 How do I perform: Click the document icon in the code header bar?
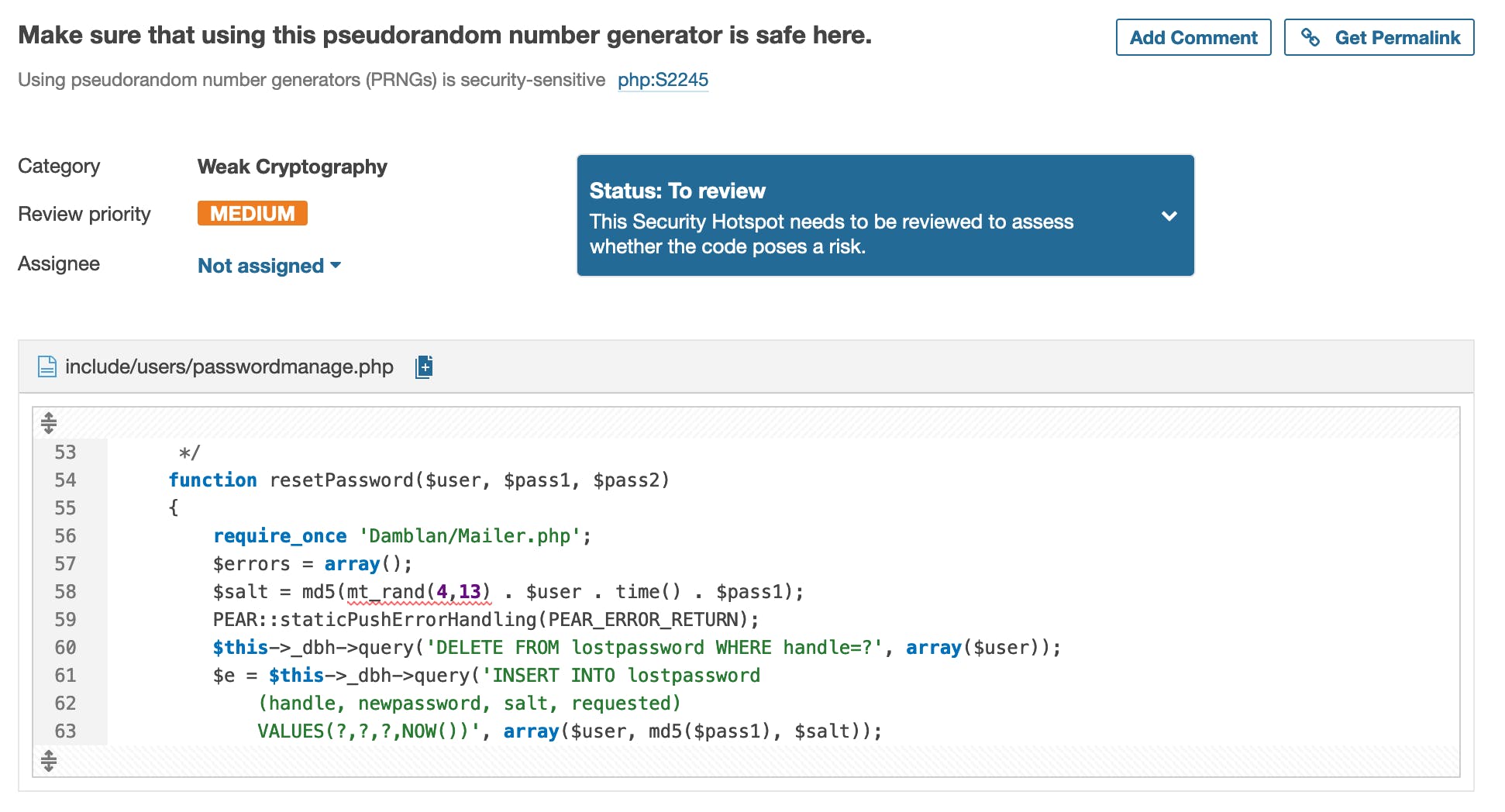(x=48, y=367)
